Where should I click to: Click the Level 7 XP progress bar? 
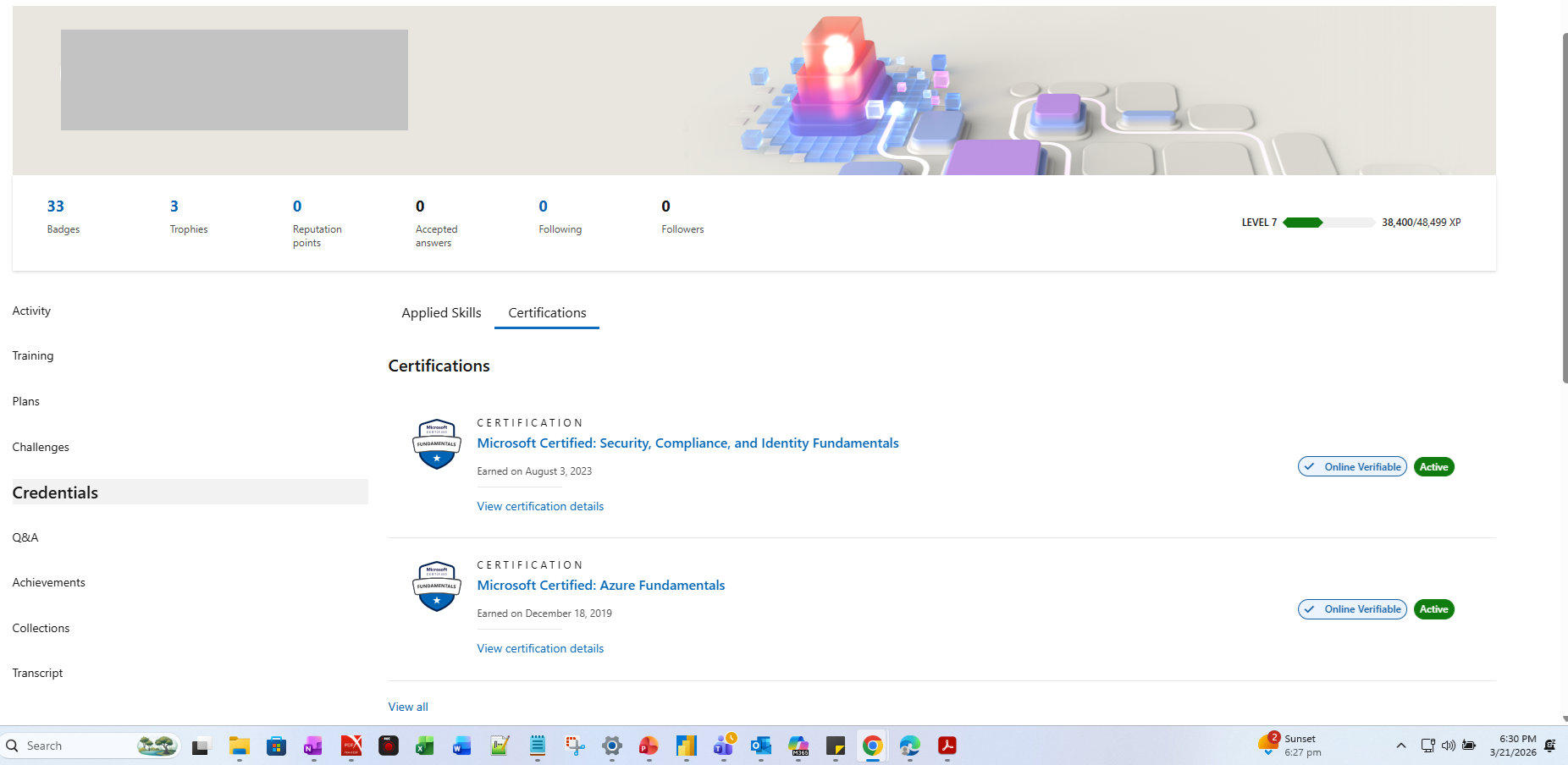coord(1329,223)
